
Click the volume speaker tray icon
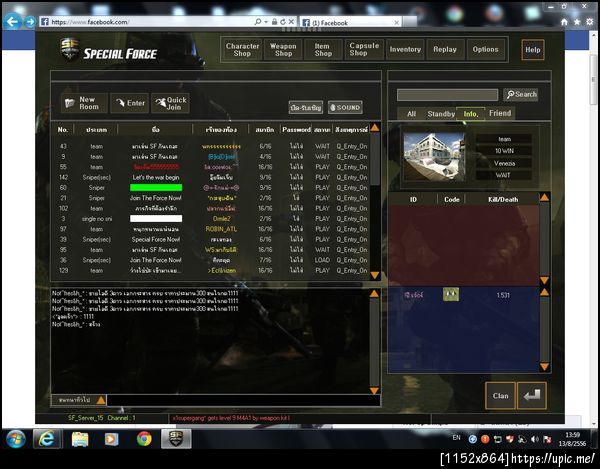pyautogui.click(x=534, y=439)
